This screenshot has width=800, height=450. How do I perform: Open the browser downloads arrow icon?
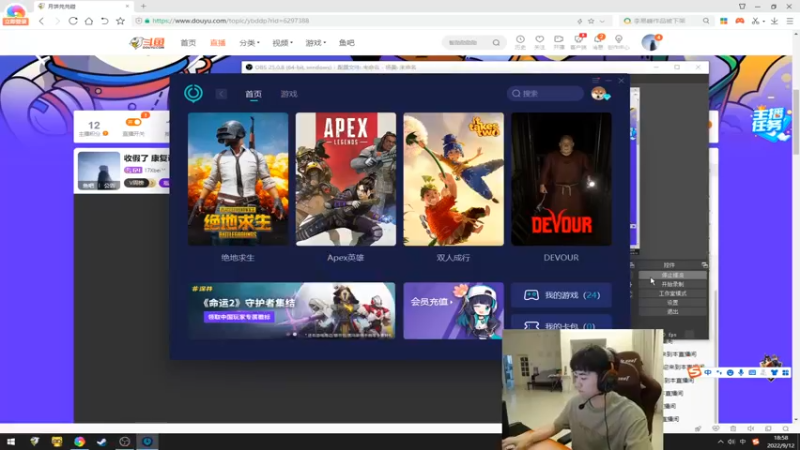coord(774,21)
